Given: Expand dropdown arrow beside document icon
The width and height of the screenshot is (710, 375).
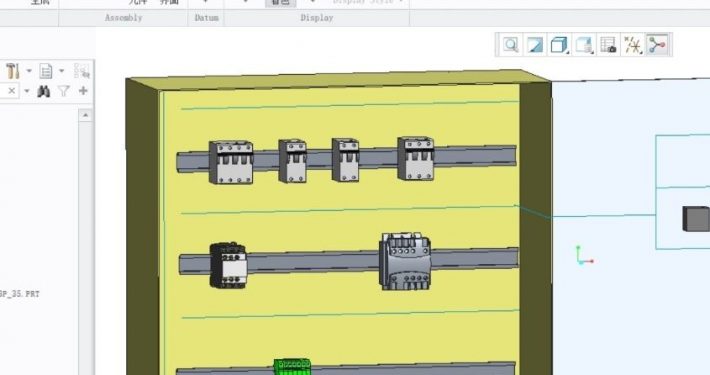Looking at the screenshot, I should point(62,71).
